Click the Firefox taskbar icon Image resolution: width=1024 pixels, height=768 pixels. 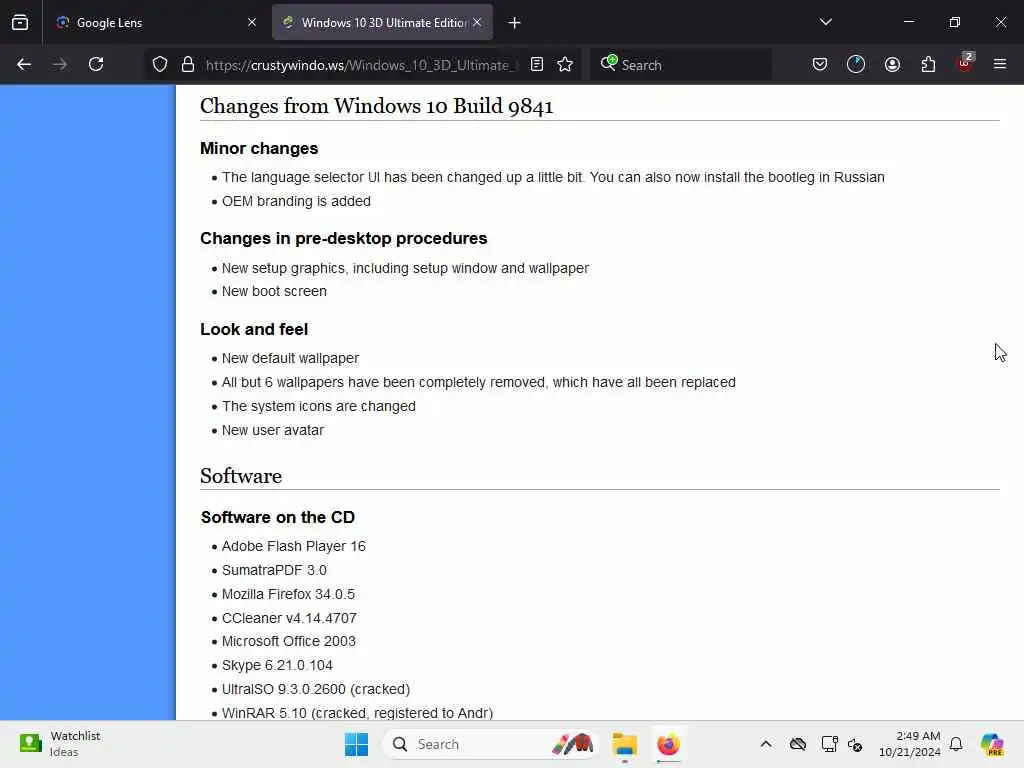pos(668,744)
